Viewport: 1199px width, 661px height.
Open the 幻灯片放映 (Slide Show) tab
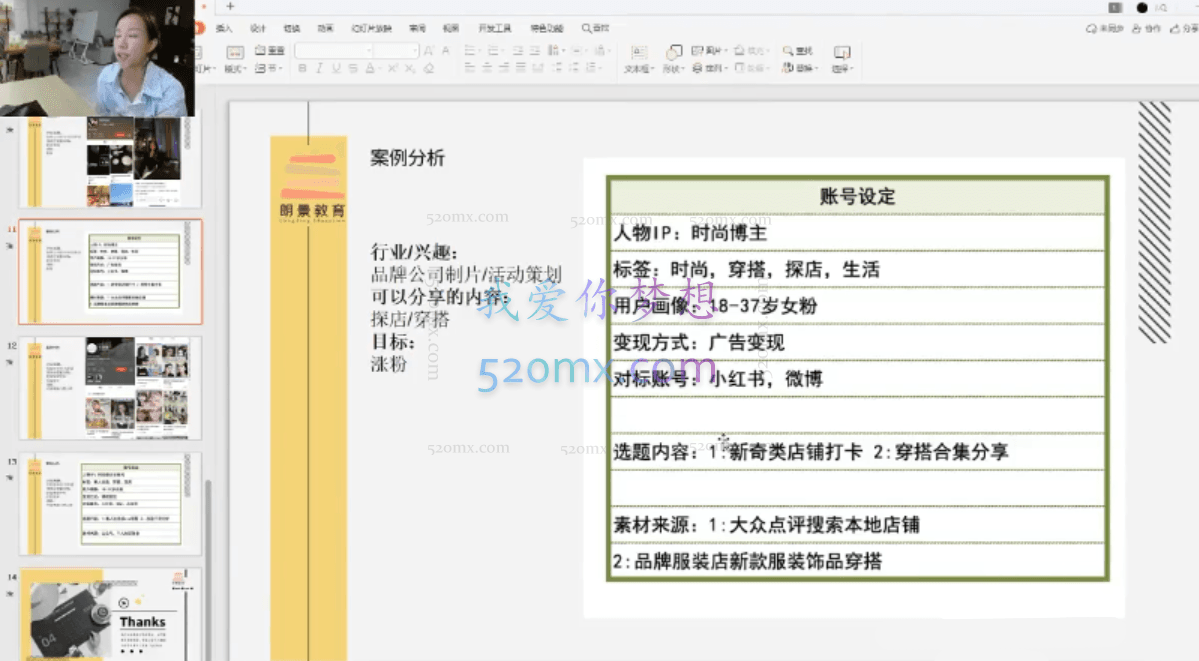371,28
